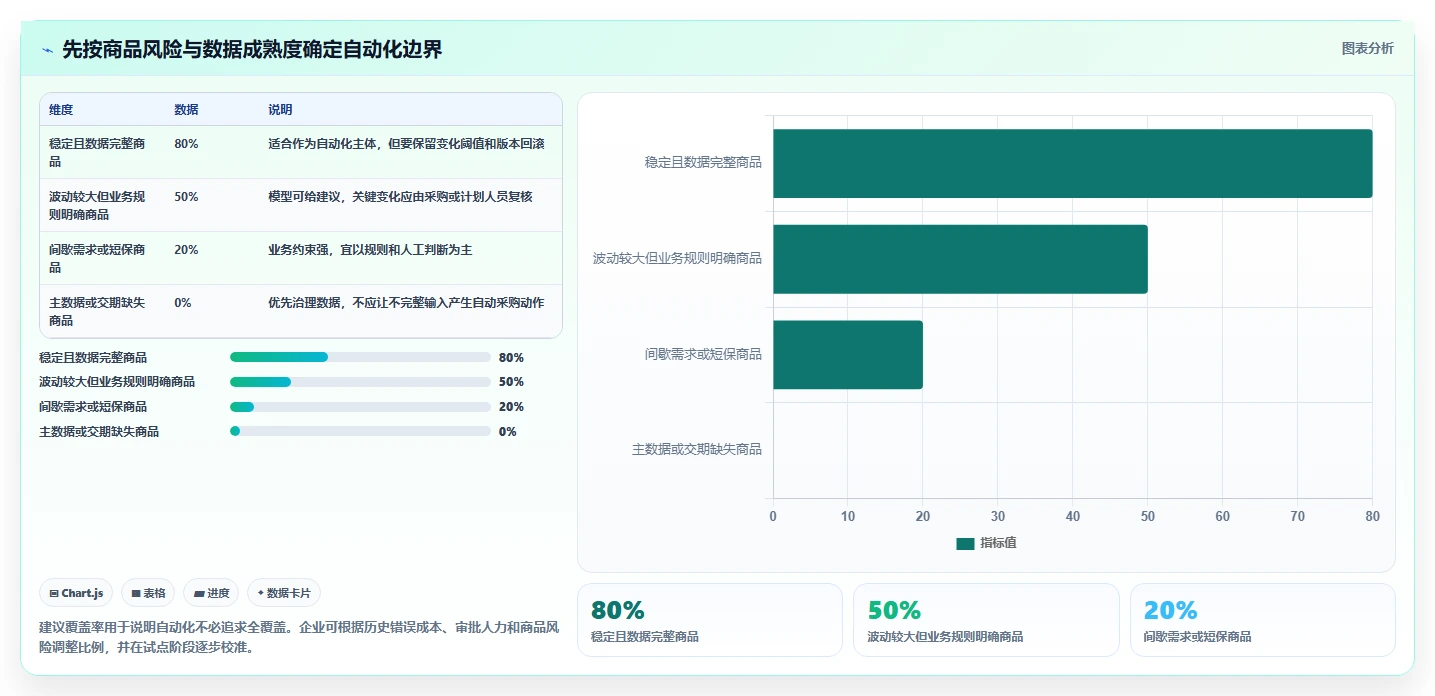
Task: Click the description 优先治理数据 in the table
Action: (x=406, y=303)
